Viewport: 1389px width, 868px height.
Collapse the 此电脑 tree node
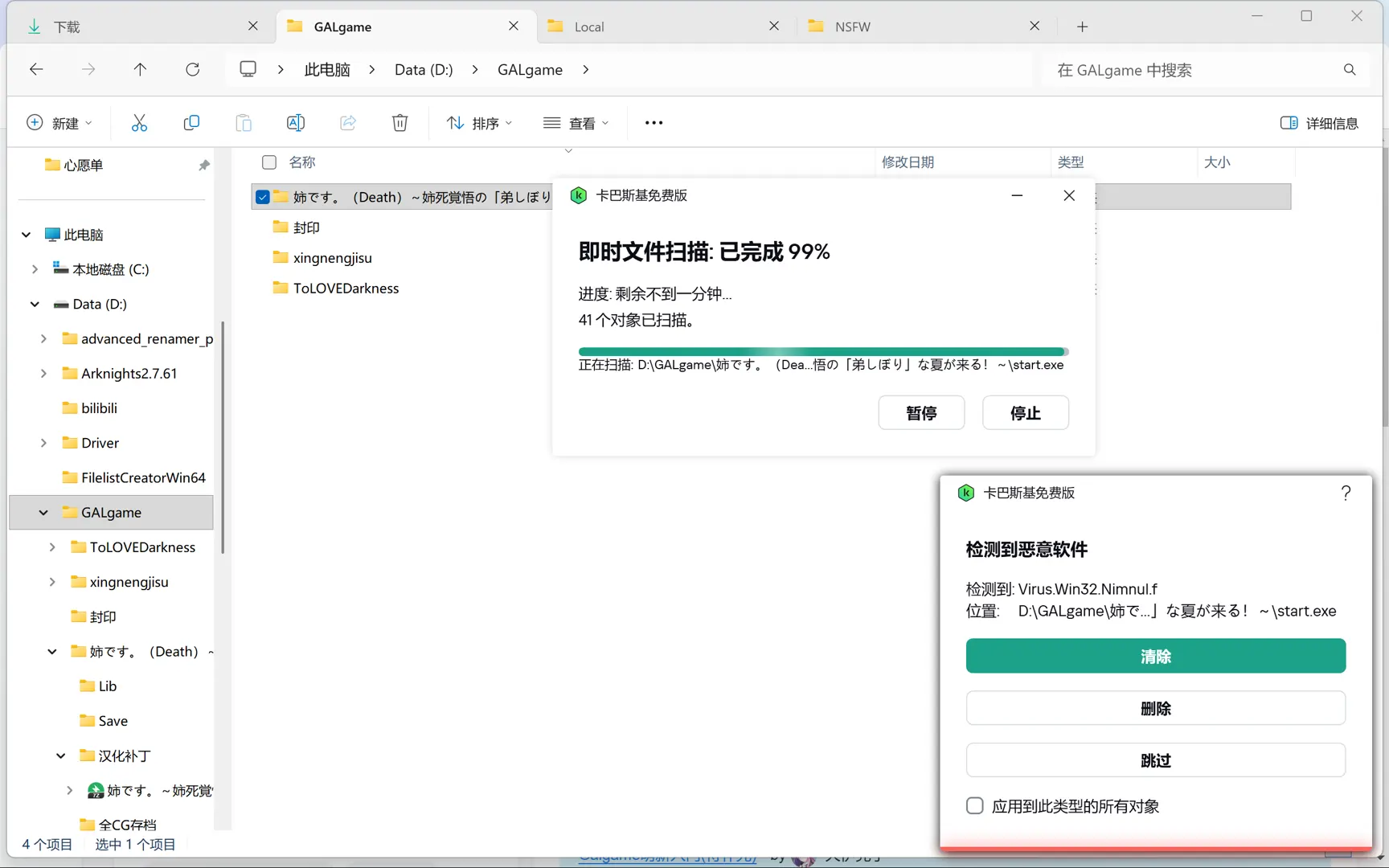pos(27,235)
